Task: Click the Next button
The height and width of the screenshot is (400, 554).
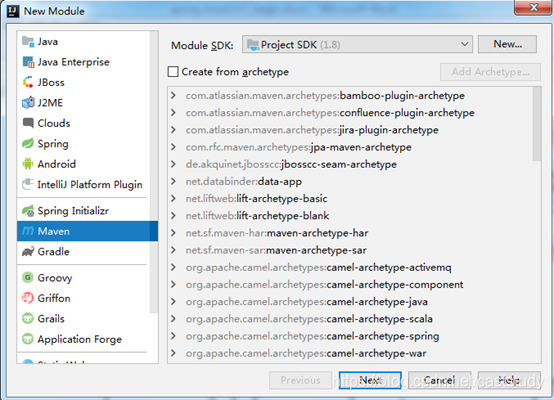Action: 370,380
